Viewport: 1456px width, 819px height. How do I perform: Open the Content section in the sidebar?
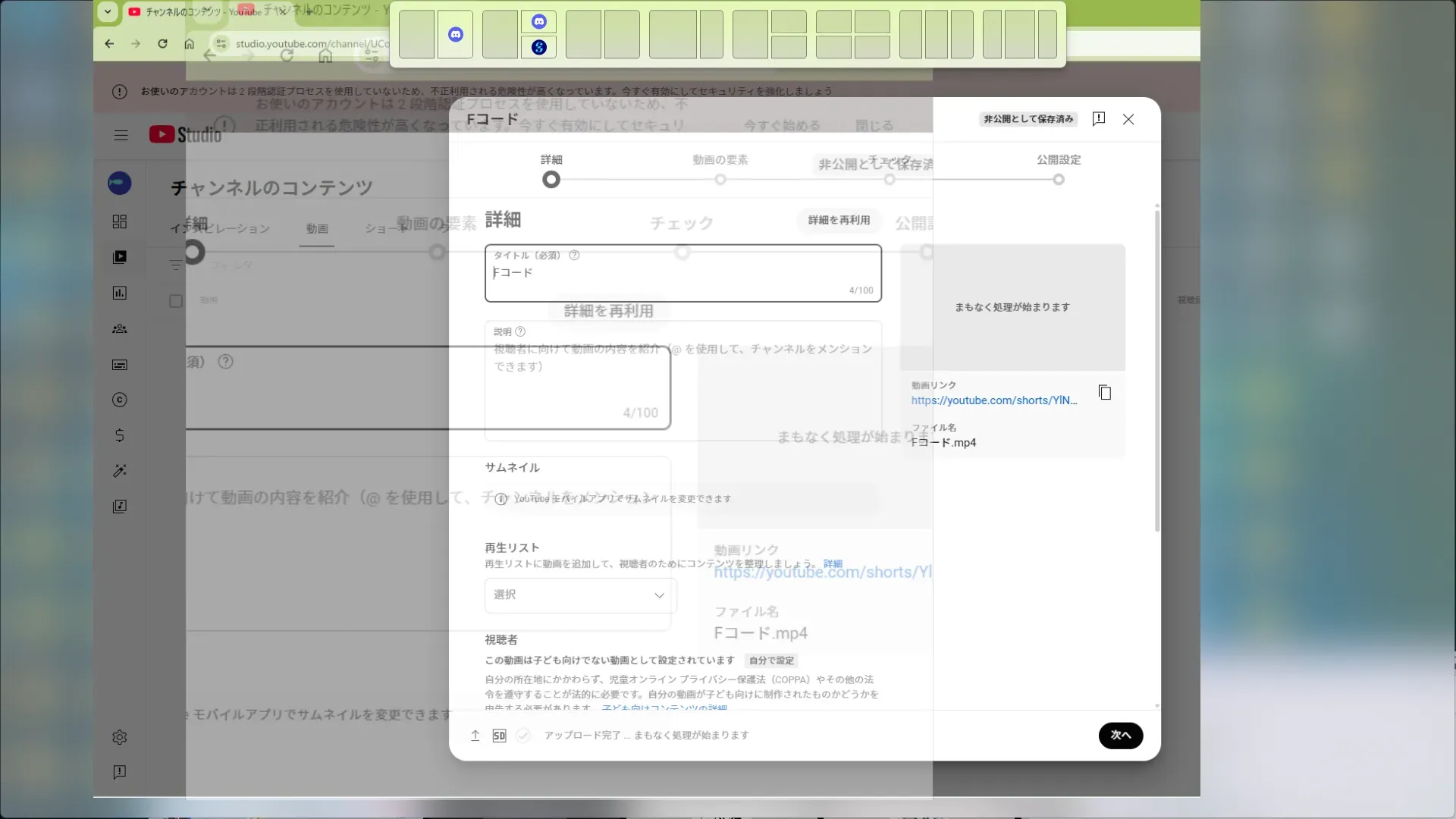click(x=120, y=257)
